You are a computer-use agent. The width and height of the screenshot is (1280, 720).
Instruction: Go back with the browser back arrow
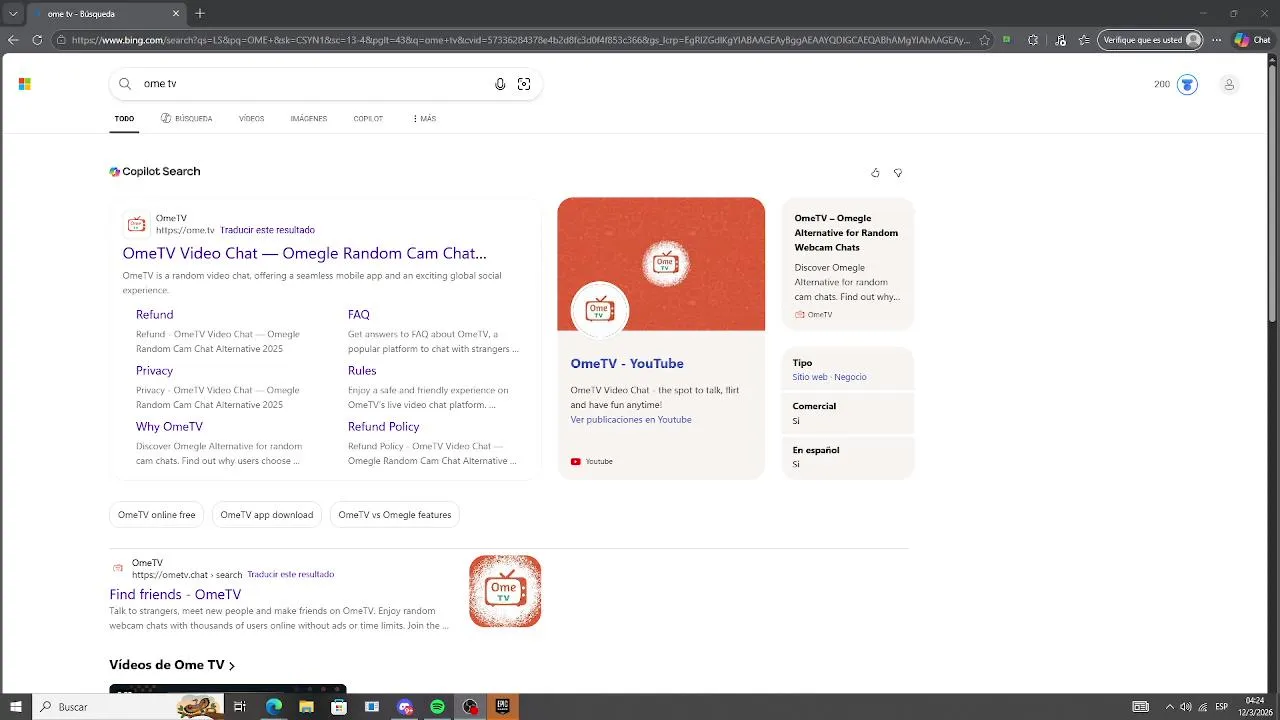click(13, 40)
